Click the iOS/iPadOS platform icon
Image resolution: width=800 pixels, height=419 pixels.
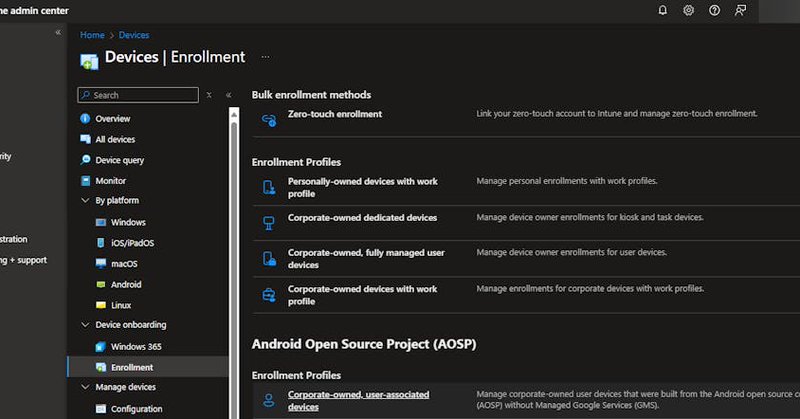[x=101, y=243]
